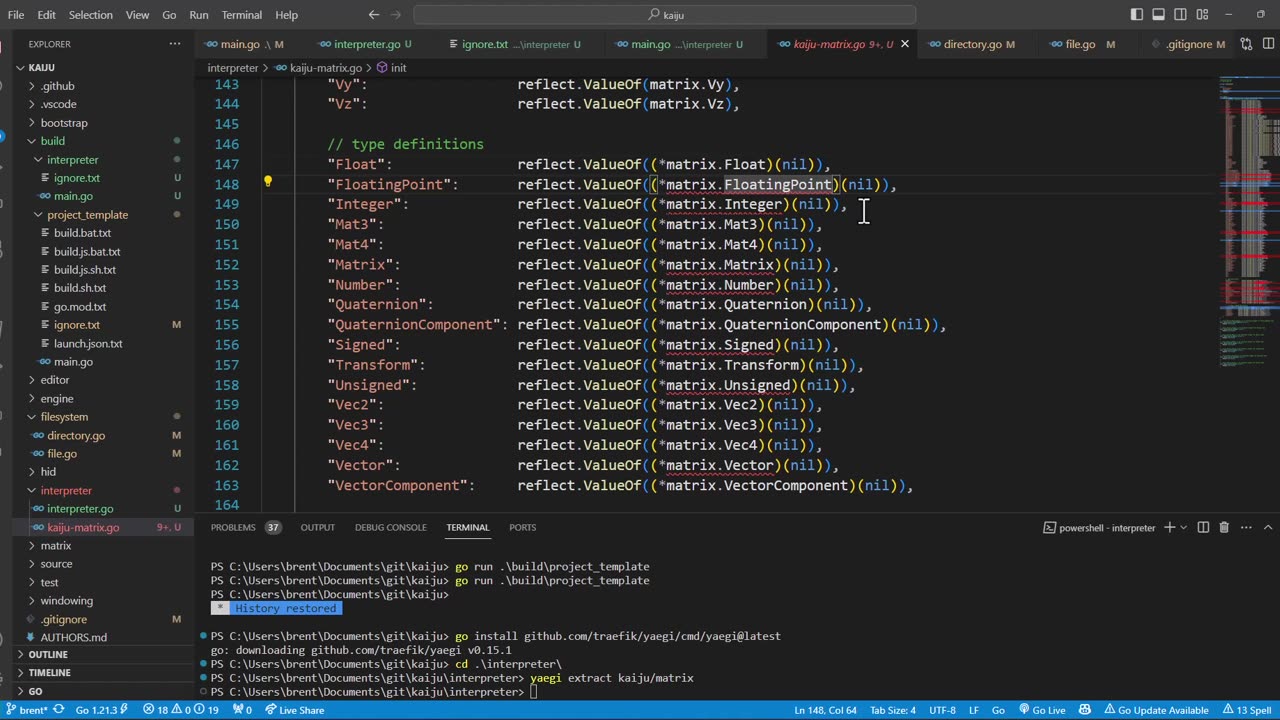Click the init breadcrumb segment
Screen dimensions: 1280x720
click(391, 68)
